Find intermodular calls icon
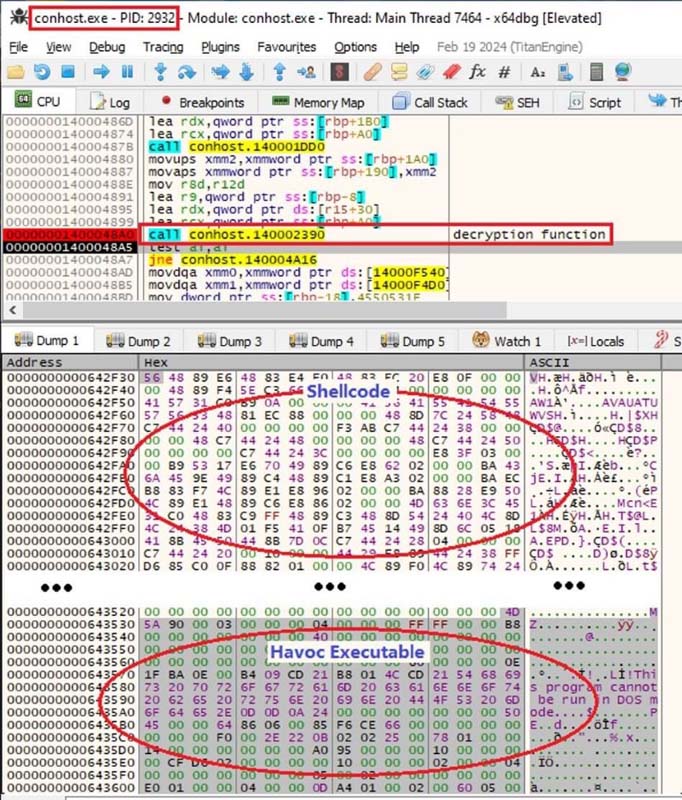 565,72
